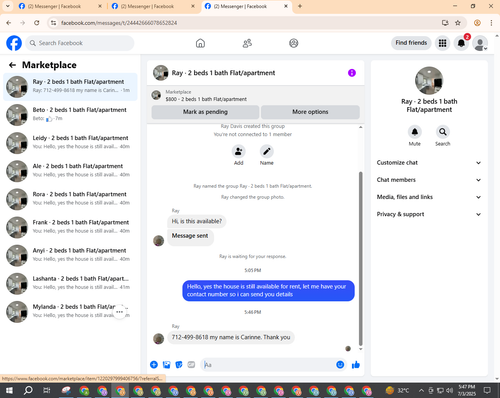This screenshot has height=398, width=500.
Task: Click the browser address bar URL
Action: (x=119, y=23)
